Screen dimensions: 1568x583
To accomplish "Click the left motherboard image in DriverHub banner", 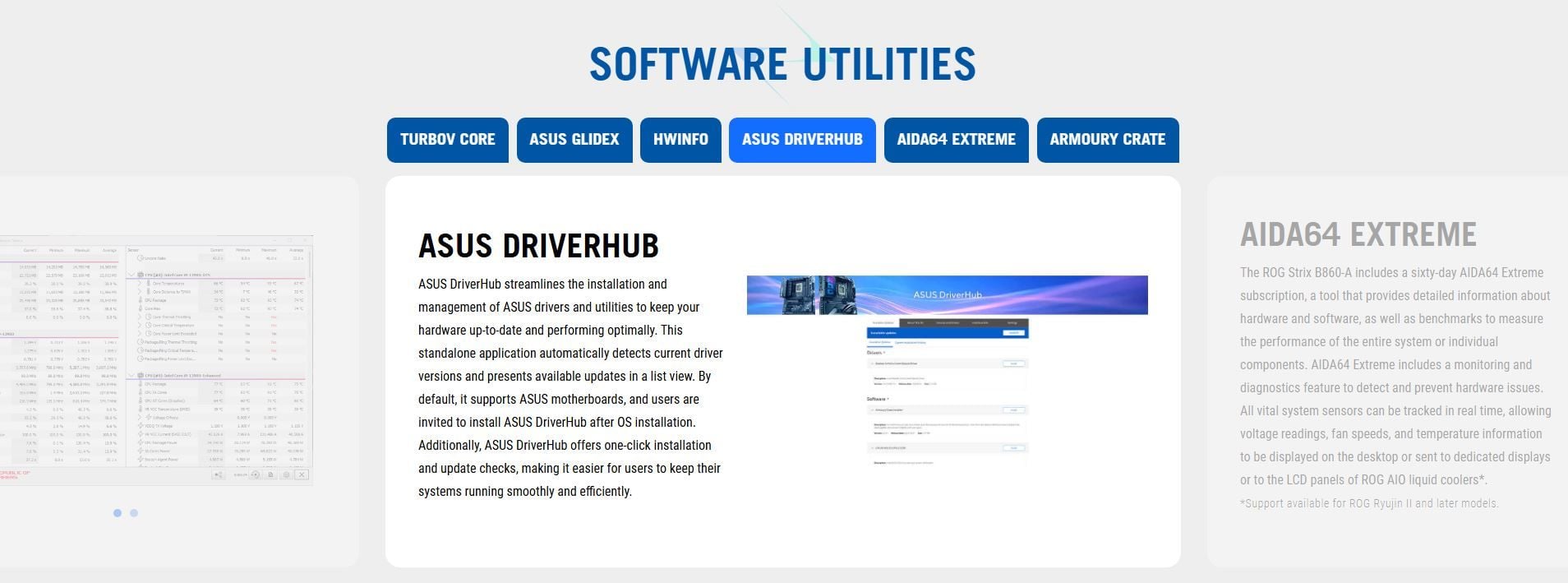I will 797,295.
